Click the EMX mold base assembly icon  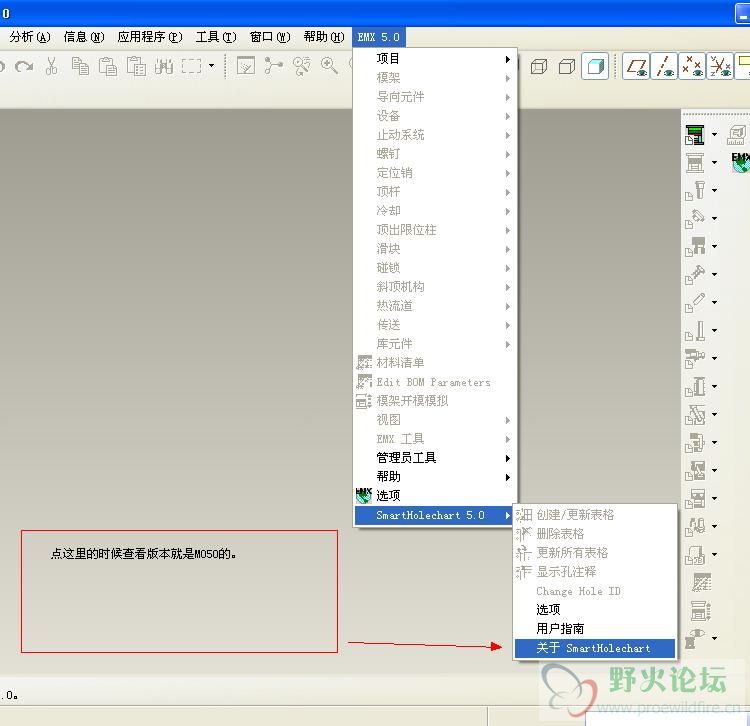695,134
